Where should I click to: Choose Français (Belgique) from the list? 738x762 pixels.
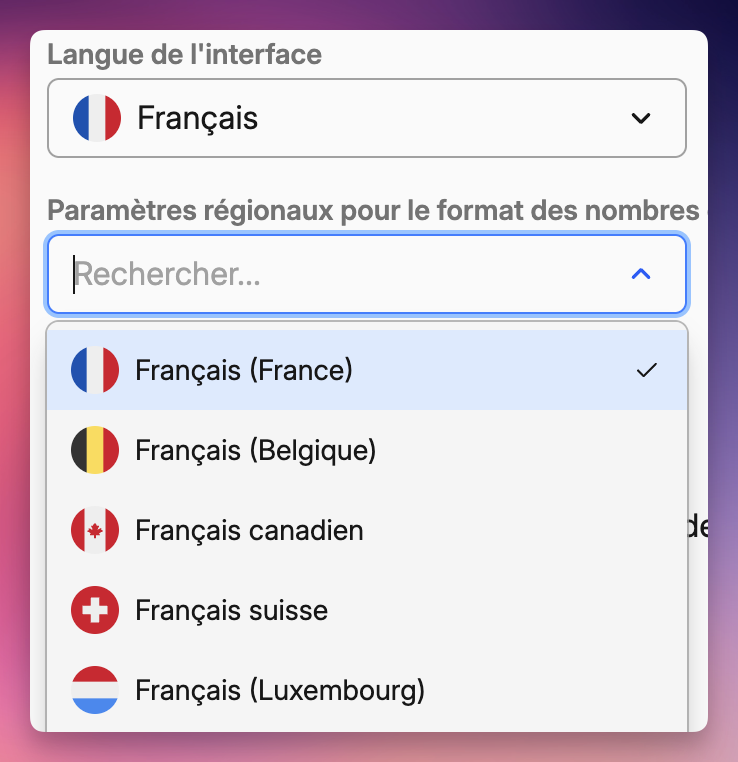click(255, 450)
